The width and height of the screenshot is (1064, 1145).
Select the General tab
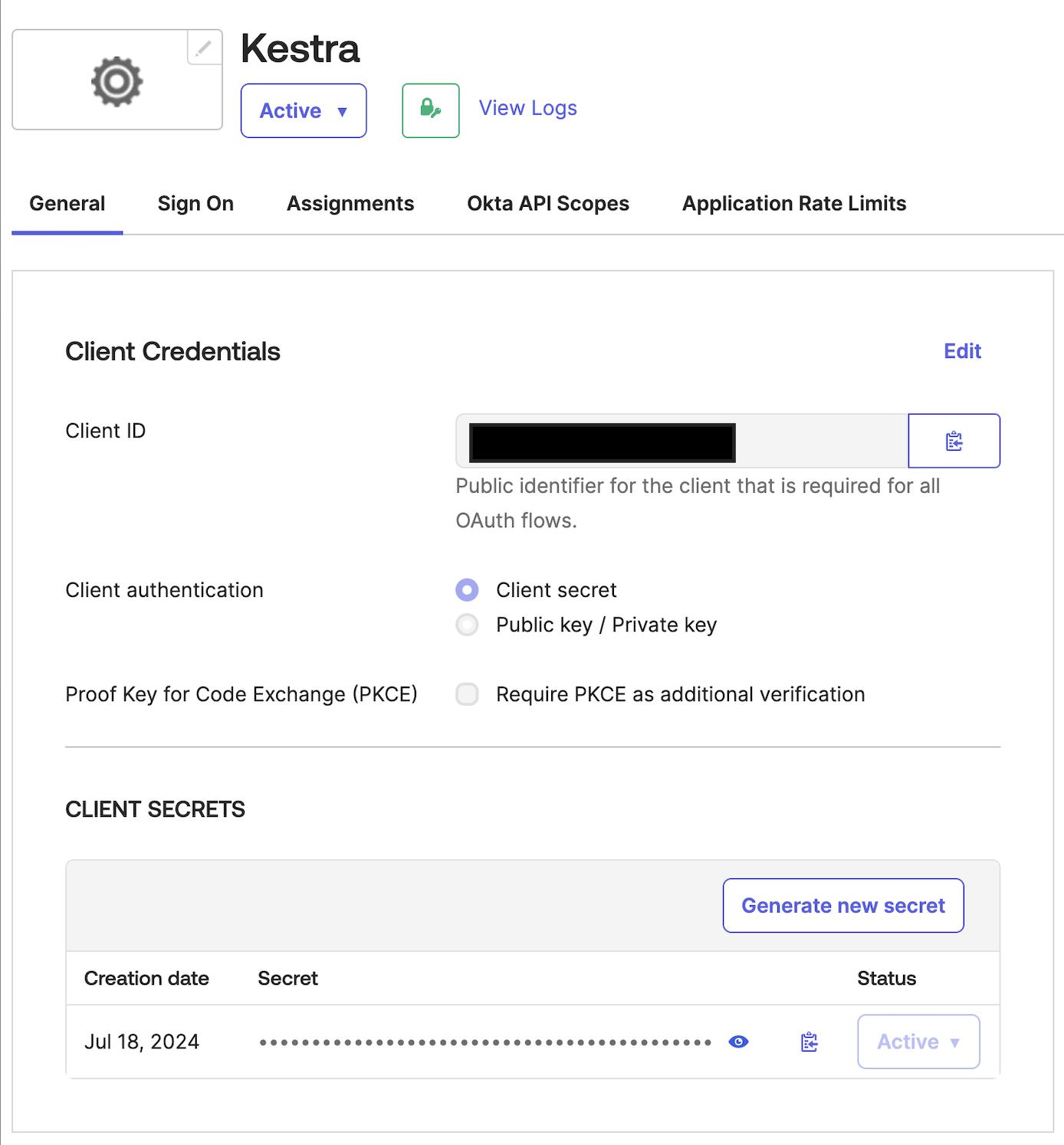pos(67,204)
